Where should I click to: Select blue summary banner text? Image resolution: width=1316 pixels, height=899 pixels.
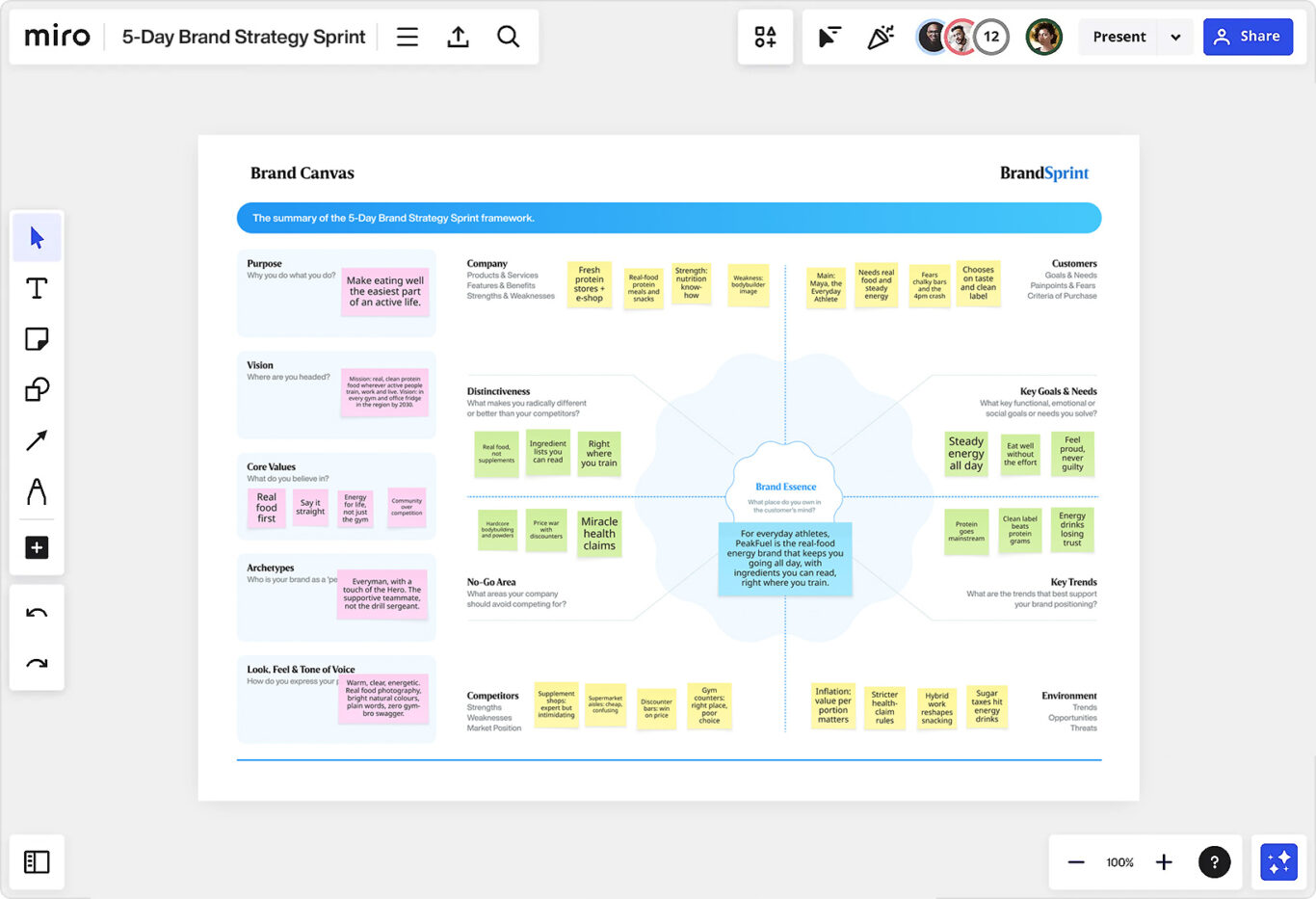click(x=393, y=218)
